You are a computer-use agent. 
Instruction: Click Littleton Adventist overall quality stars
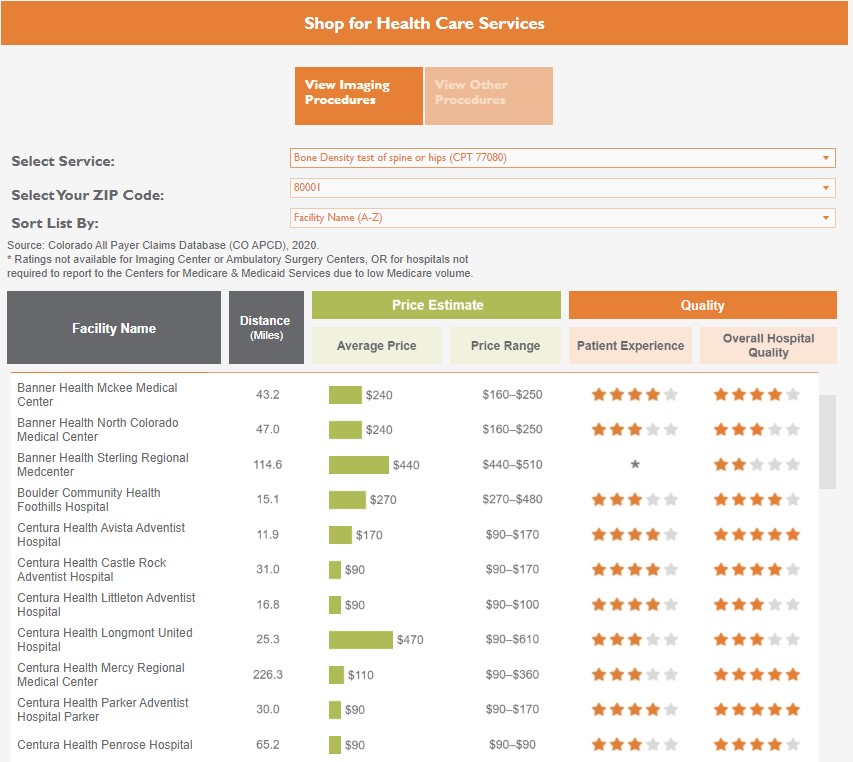757,604
